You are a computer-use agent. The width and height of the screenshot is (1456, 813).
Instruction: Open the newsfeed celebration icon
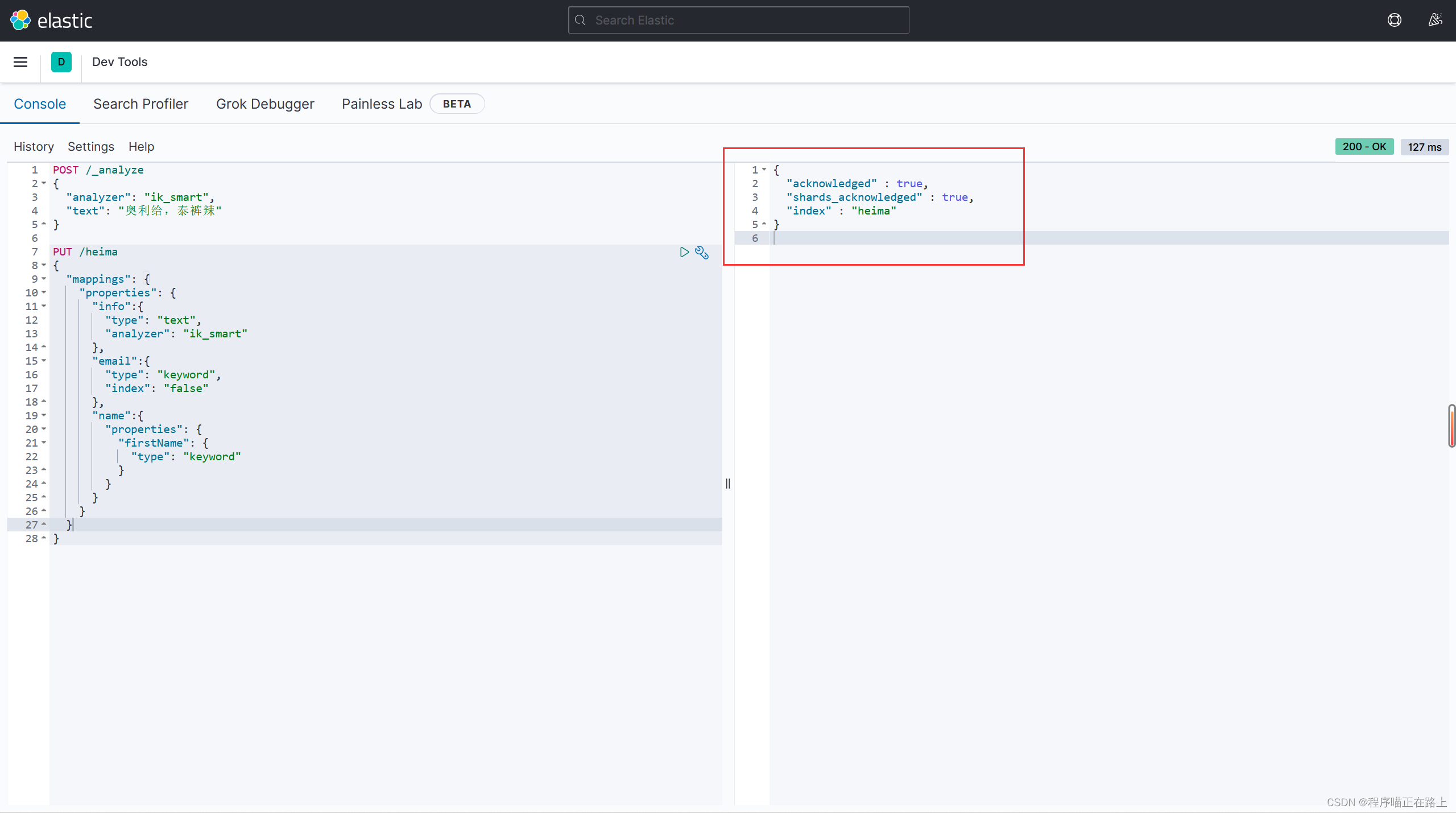pos(1435,20)
